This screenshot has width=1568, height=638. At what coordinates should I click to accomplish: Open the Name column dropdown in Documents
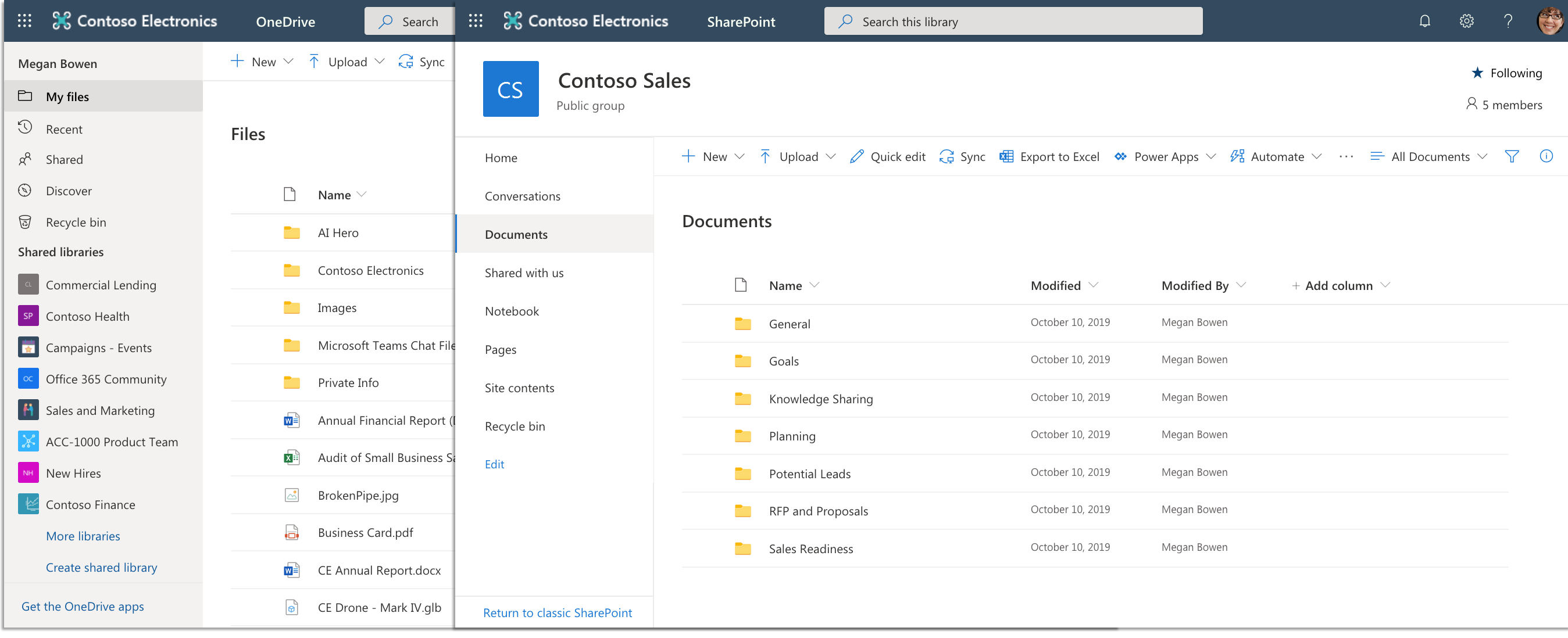click(815, 285)
